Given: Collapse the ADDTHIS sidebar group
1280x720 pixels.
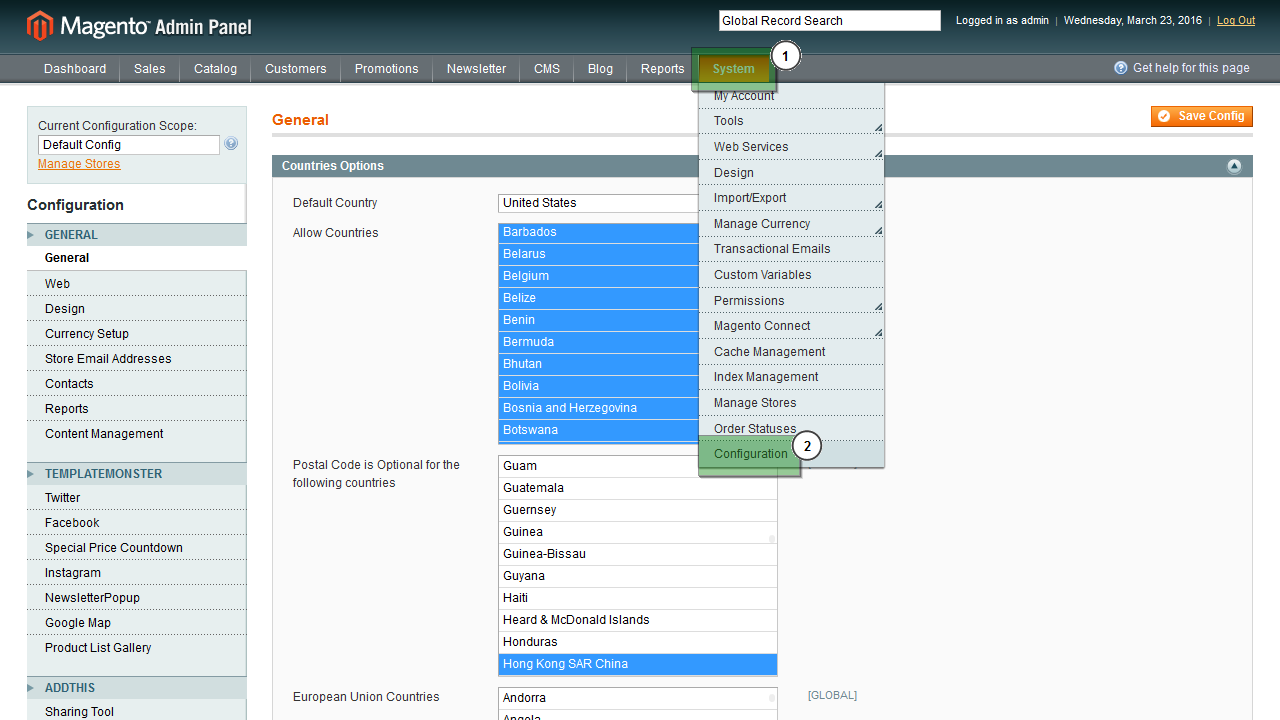Looking at the screenshot, I should pos(137,688).
